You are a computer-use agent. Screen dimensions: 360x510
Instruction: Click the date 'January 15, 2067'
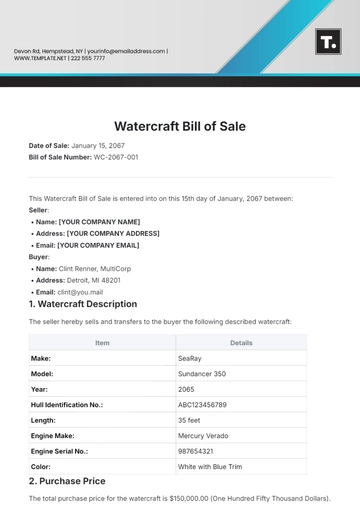pyautogui.click(x=98, y=146)
